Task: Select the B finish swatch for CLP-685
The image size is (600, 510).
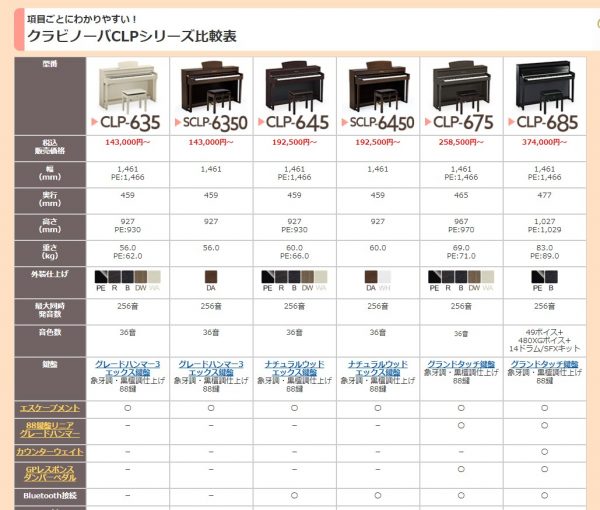Action: click(551, 277)
